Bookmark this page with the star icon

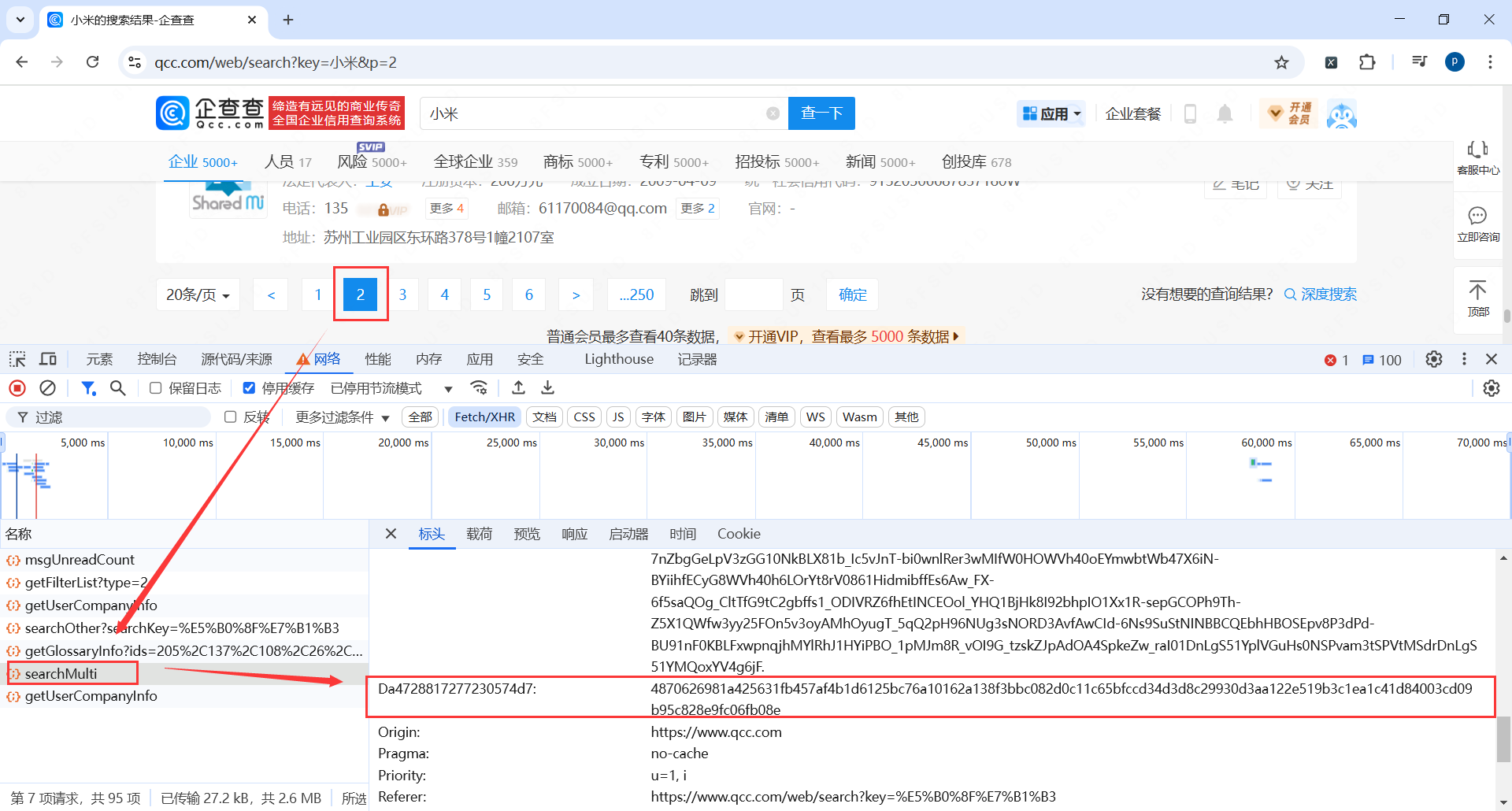tap(1282, 62)
